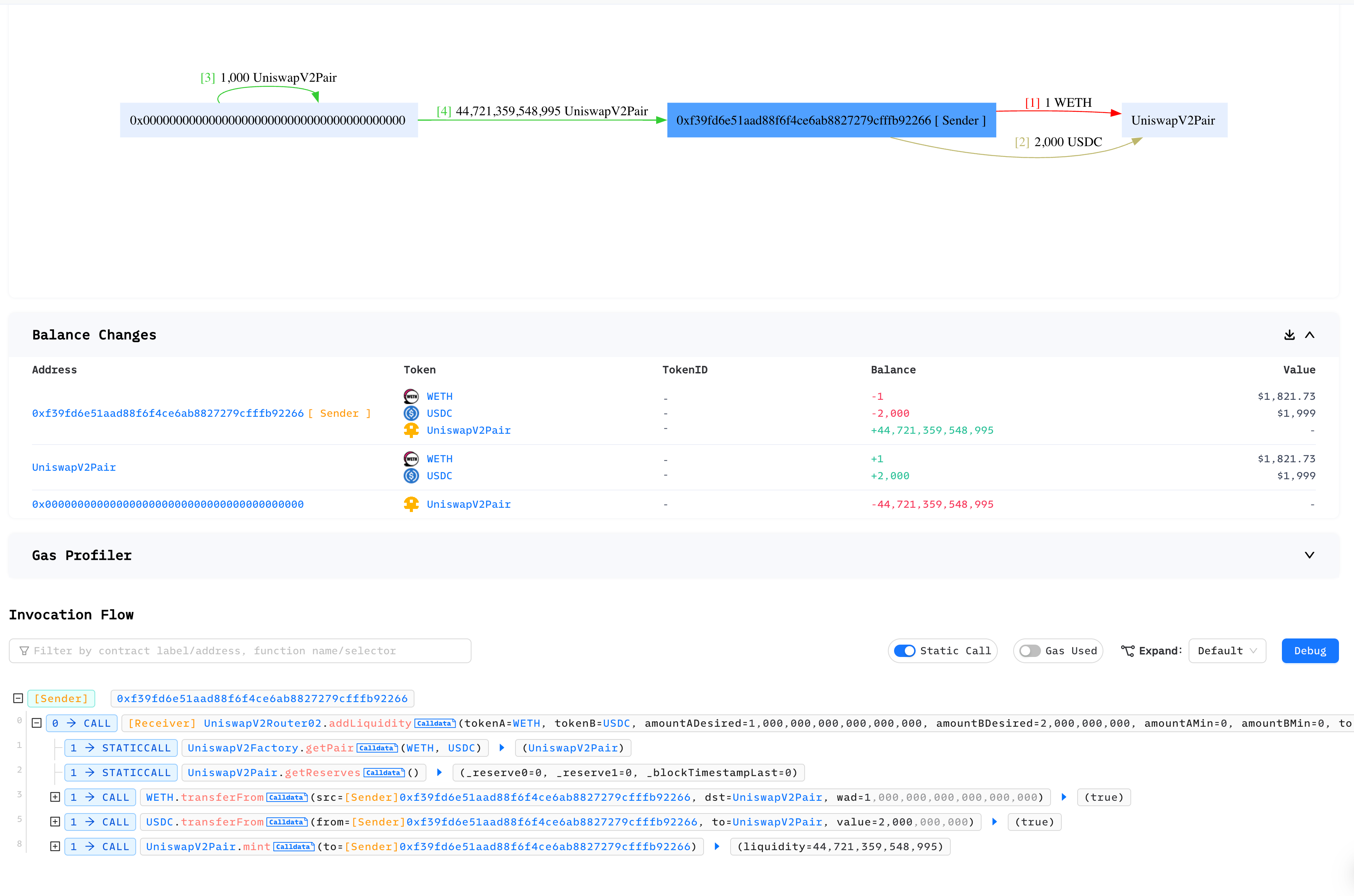Disable the Static Call toggle
Screen dimensions: 1354x896
click(x=905, y=650)
